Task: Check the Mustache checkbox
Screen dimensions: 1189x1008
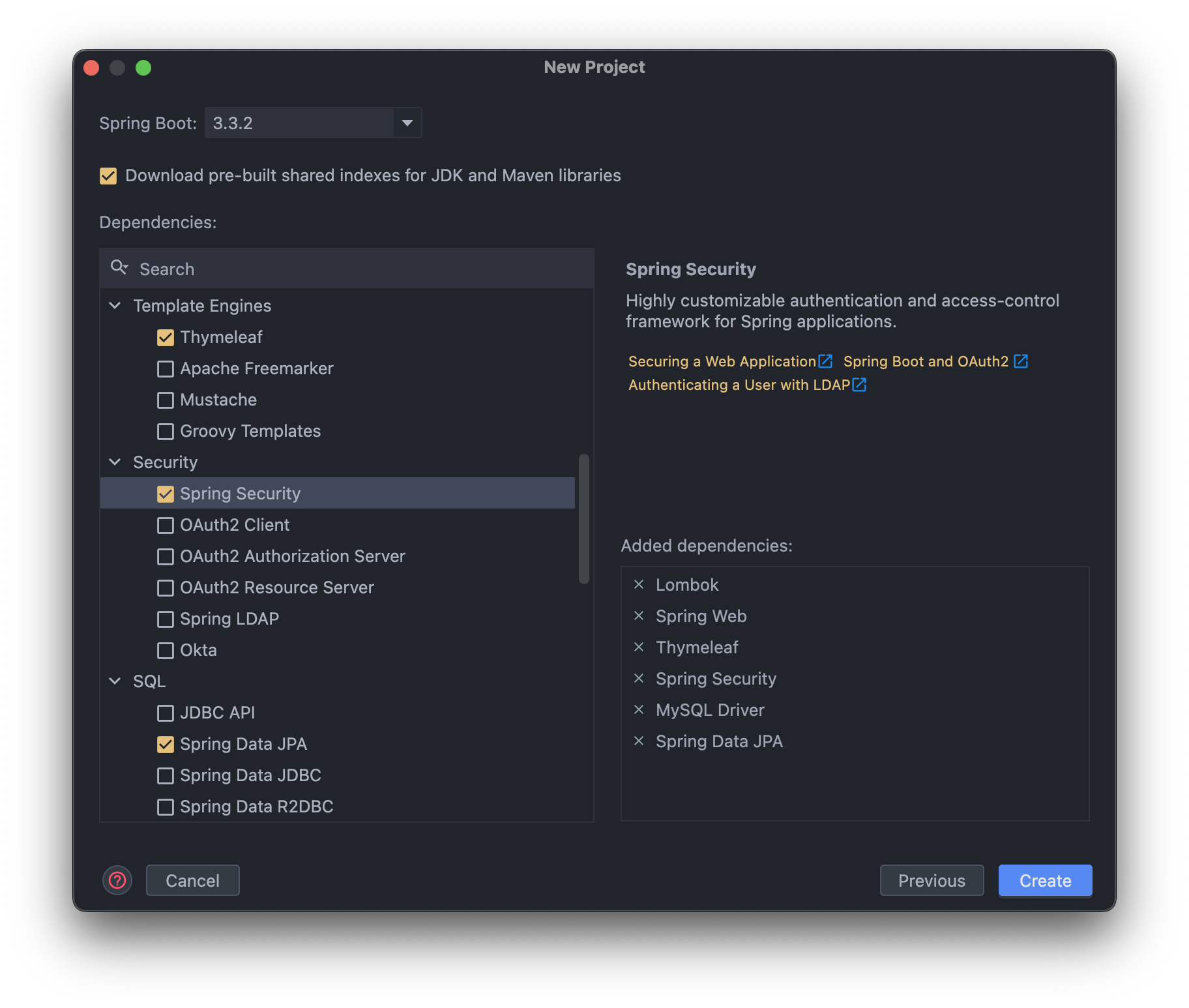Action: click(166, 400)
